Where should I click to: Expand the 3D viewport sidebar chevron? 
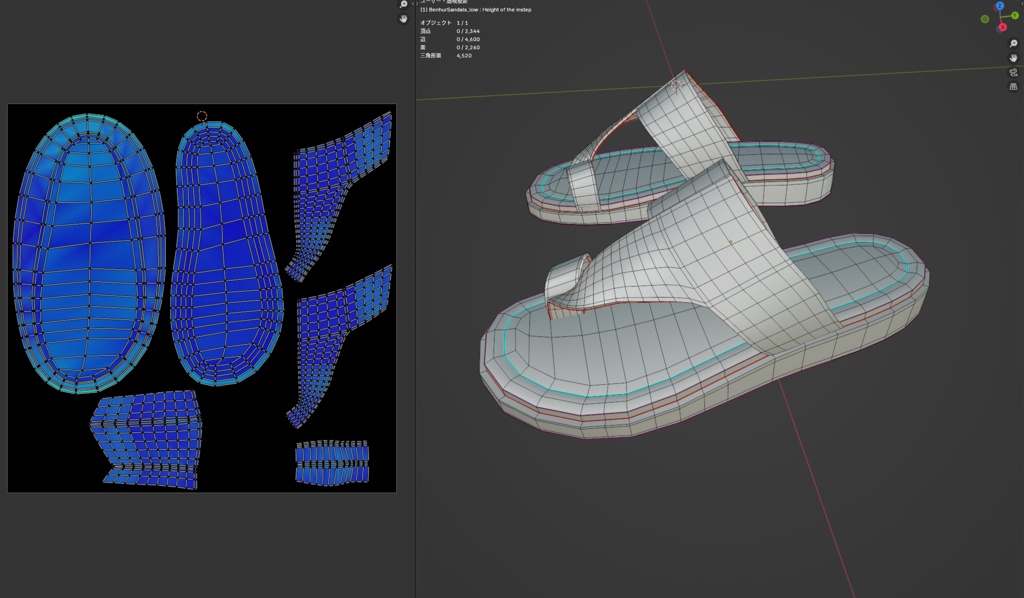tap(1022, 3)
